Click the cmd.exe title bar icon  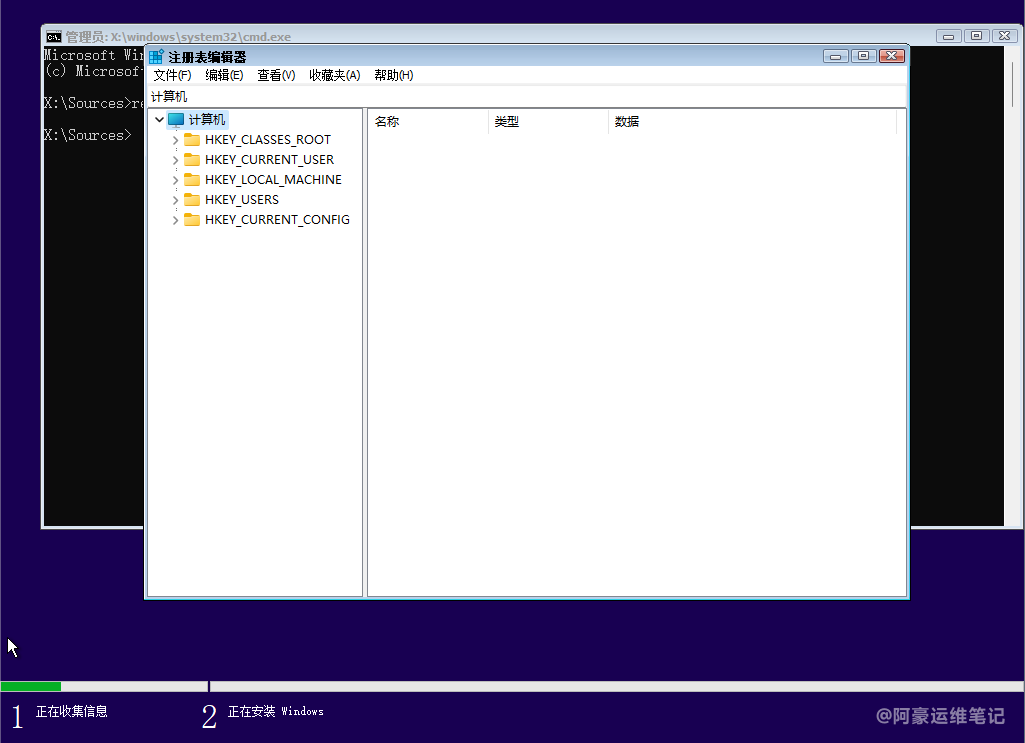tap(54, 36)
